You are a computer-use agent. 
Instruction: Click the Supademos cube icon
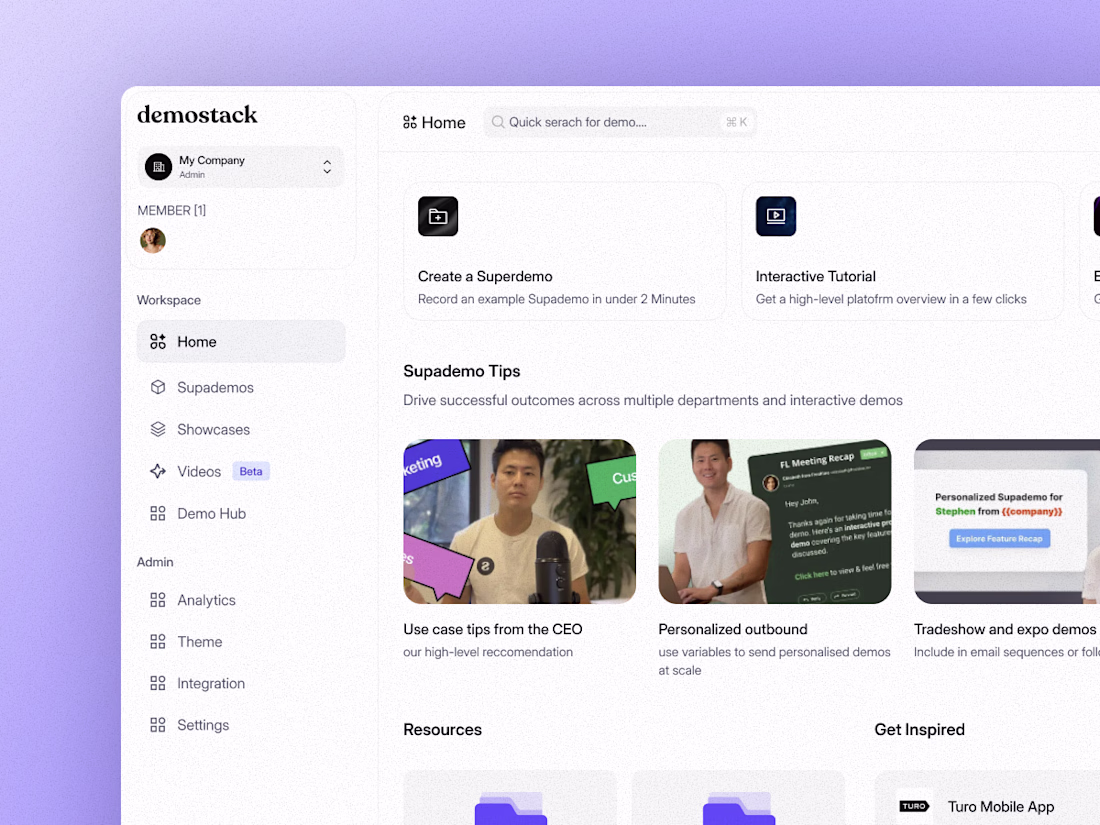pyautogui.click(x=158, y=387)
